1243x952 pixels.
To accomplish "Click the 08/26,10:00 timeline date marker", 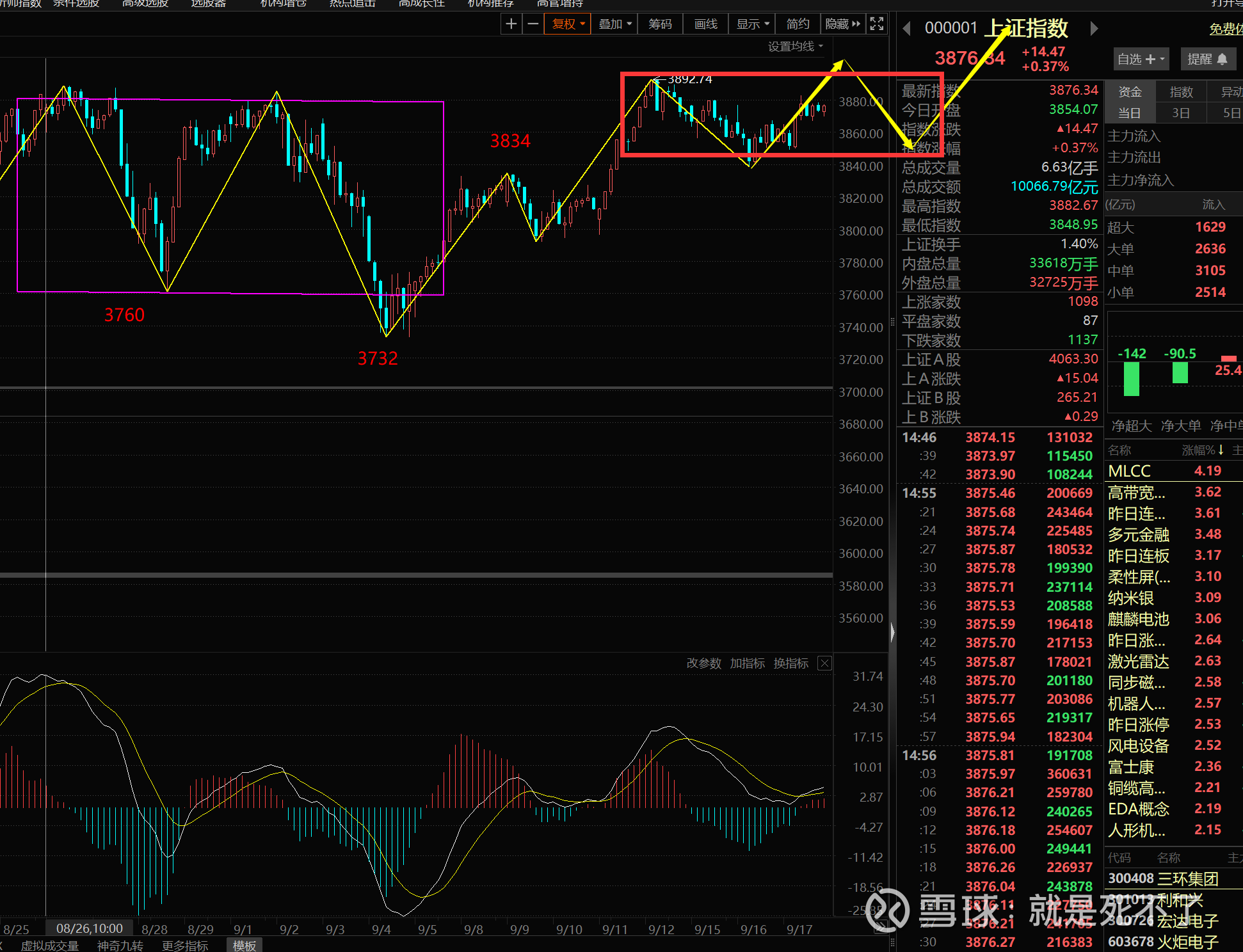I will point(89,928).
